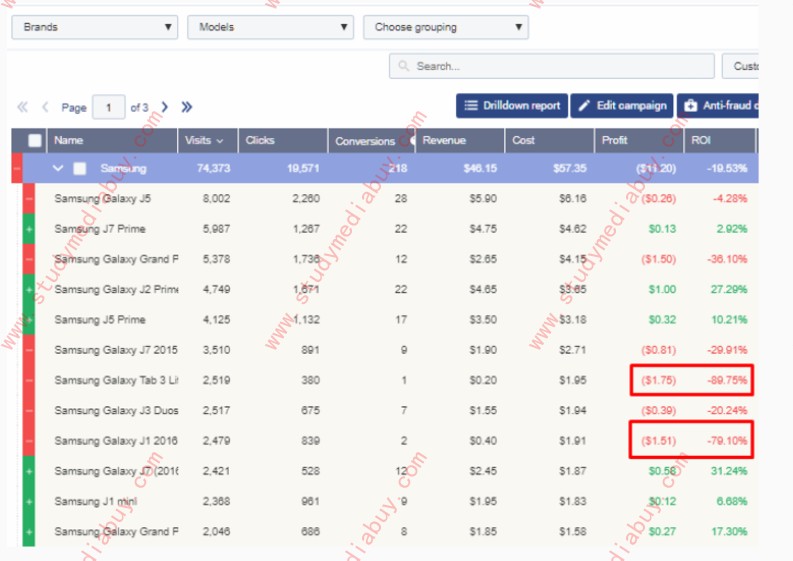
Task: Click green plus marker for Samsung J1 mini
Action: click(29, 502)
